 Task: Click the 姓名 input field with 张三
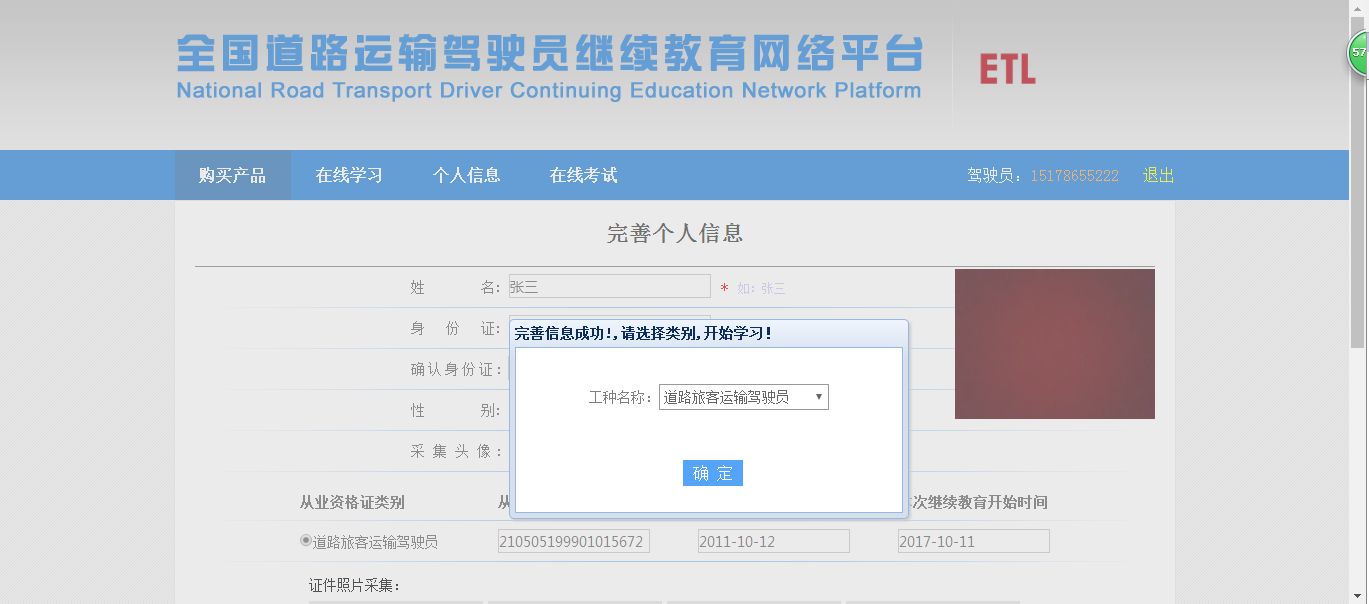tap(609, 287)
